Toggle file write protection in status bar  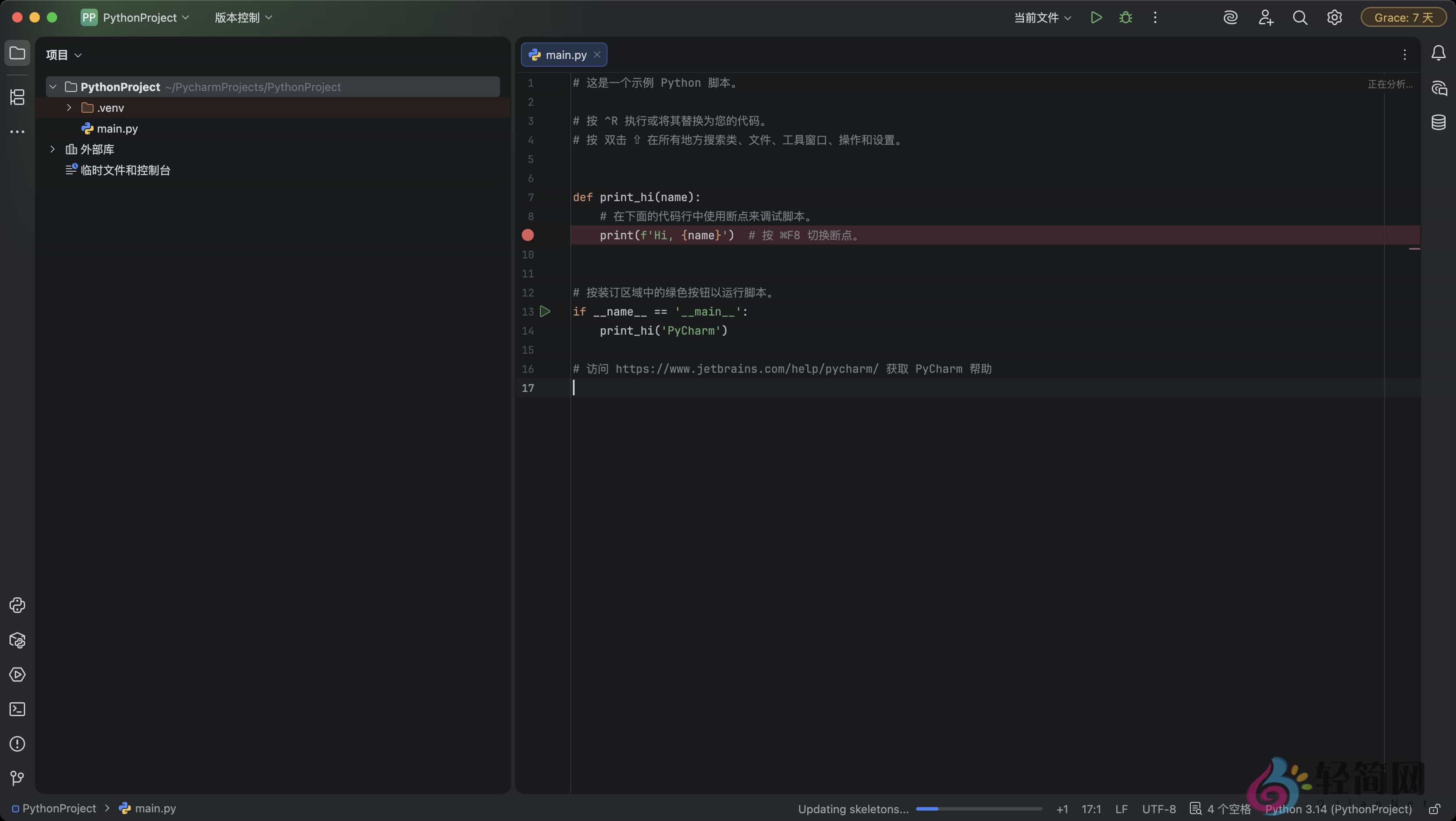point(1434,808)
